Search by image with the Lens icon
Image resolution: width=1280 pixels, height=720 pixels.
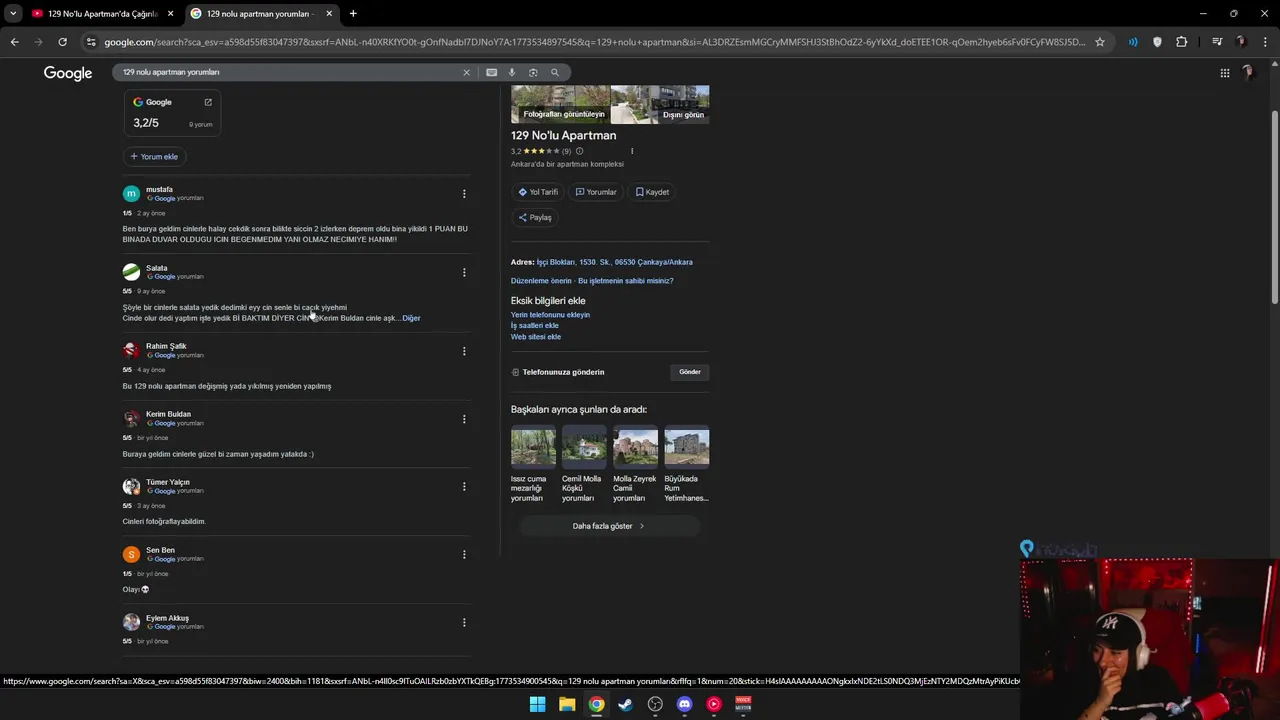[x=533, y=72]
